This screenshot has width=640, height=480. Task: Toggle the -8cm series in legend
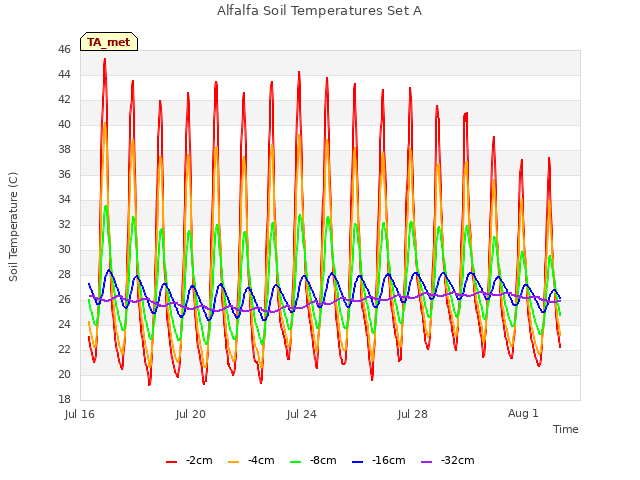313,460
